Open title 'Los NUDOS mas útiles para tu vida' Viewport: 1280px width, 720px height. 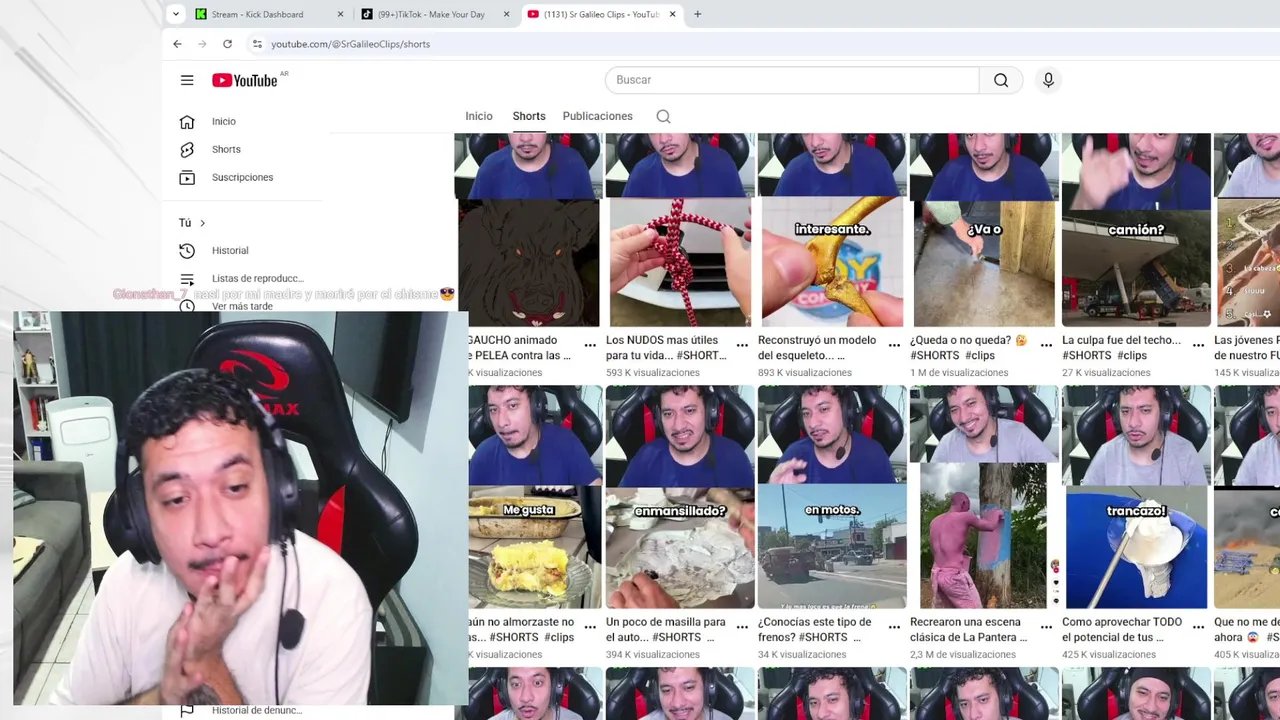[x=666, y=348]
